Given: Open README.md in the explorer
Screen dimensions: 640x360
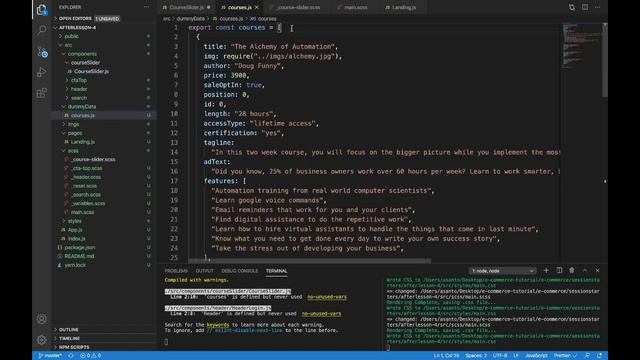Looking at the screenshot, I should tap(79, 256).
